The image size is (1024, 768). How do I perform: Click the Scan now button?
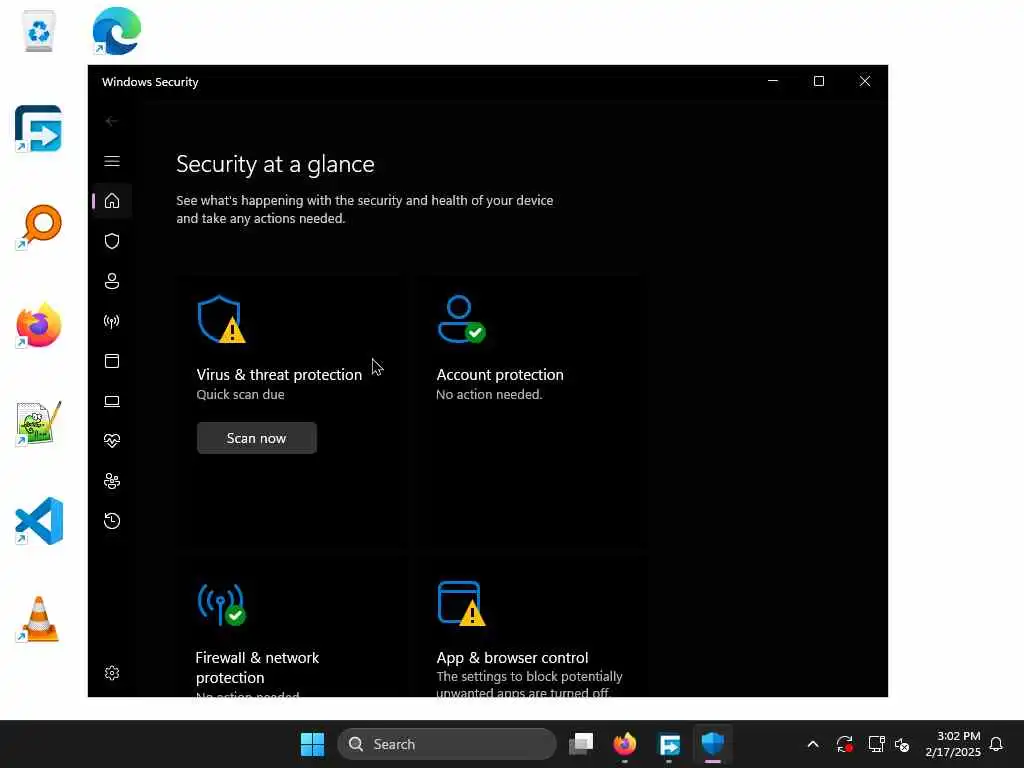[257, 438]
